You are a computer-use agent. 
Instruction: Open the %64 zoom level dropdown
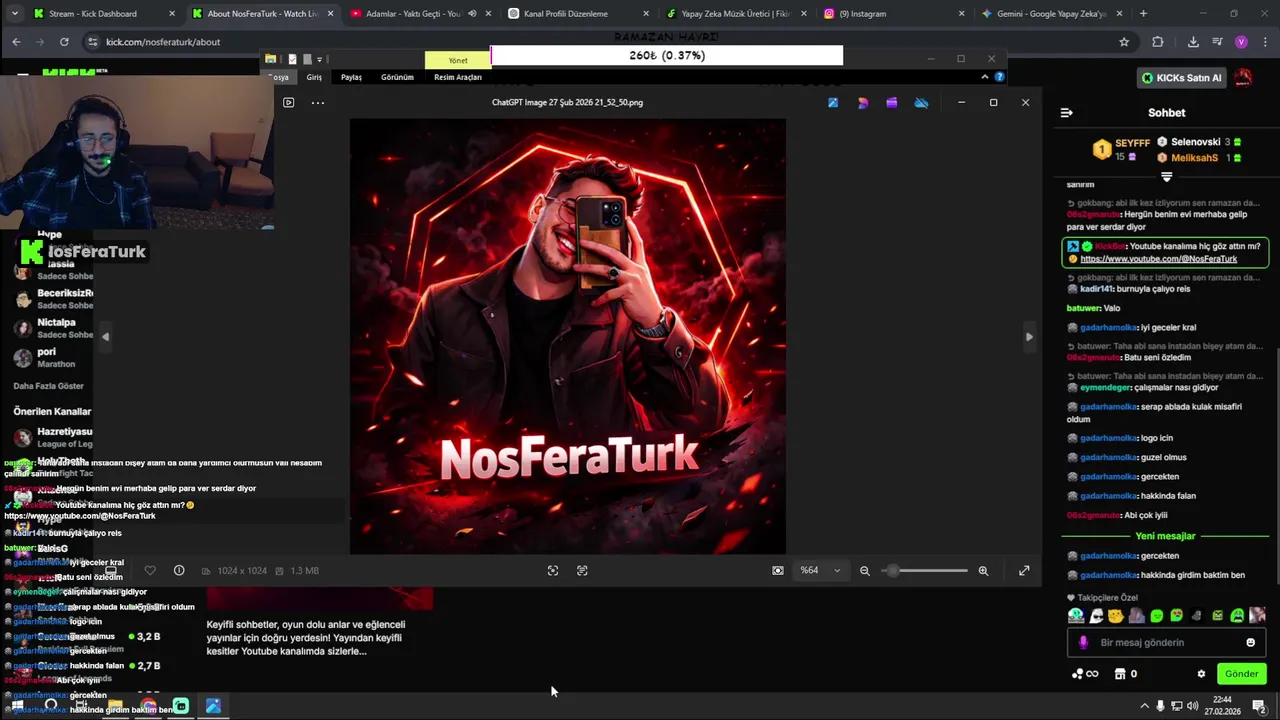click(820, 570)
